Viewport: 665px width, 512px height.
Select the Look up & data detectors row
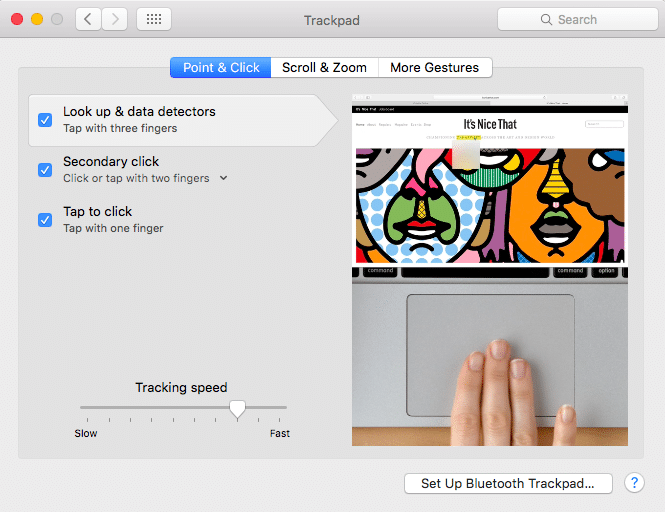[183, 120]
